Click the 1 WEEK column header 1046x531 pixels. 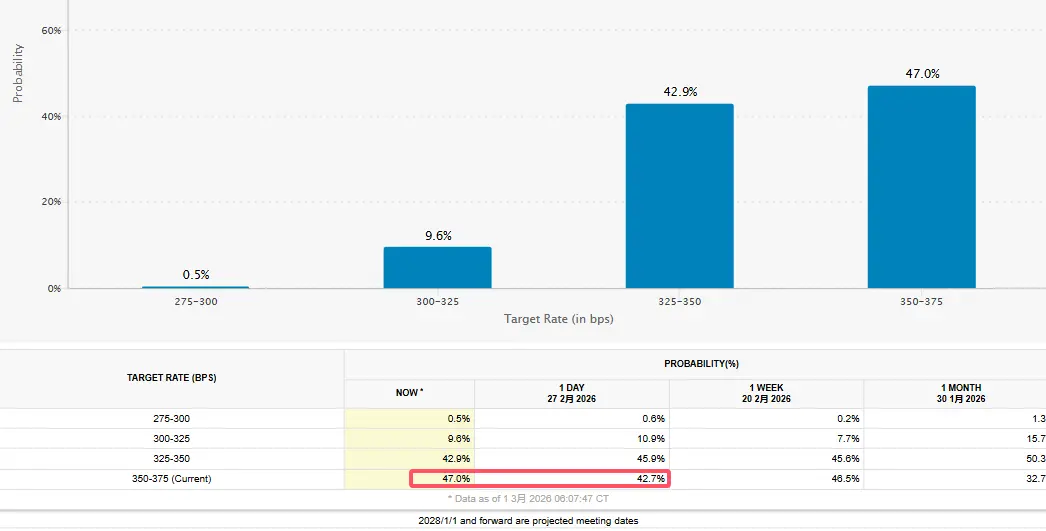(x=766, y=393)
